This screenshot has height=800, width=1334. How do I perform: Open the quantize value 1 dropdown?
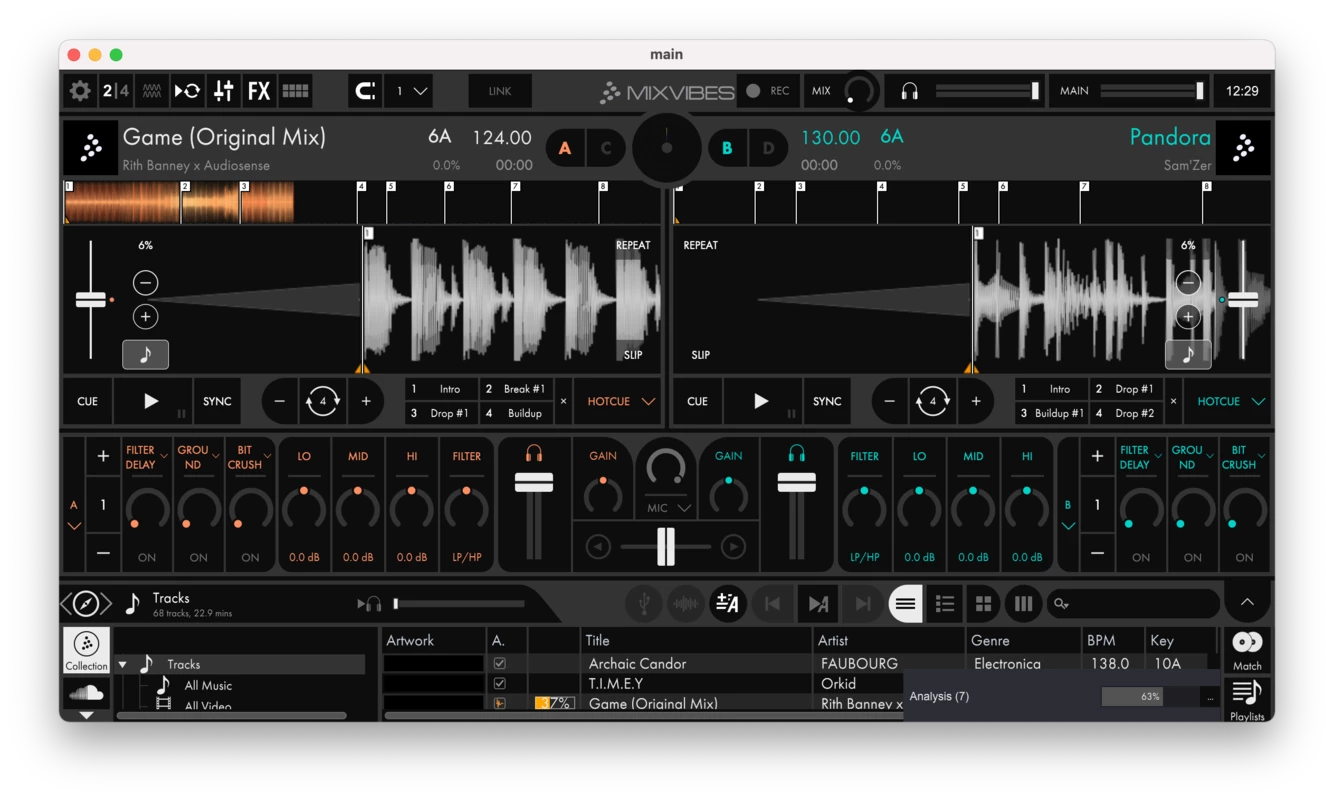(409, 91)
